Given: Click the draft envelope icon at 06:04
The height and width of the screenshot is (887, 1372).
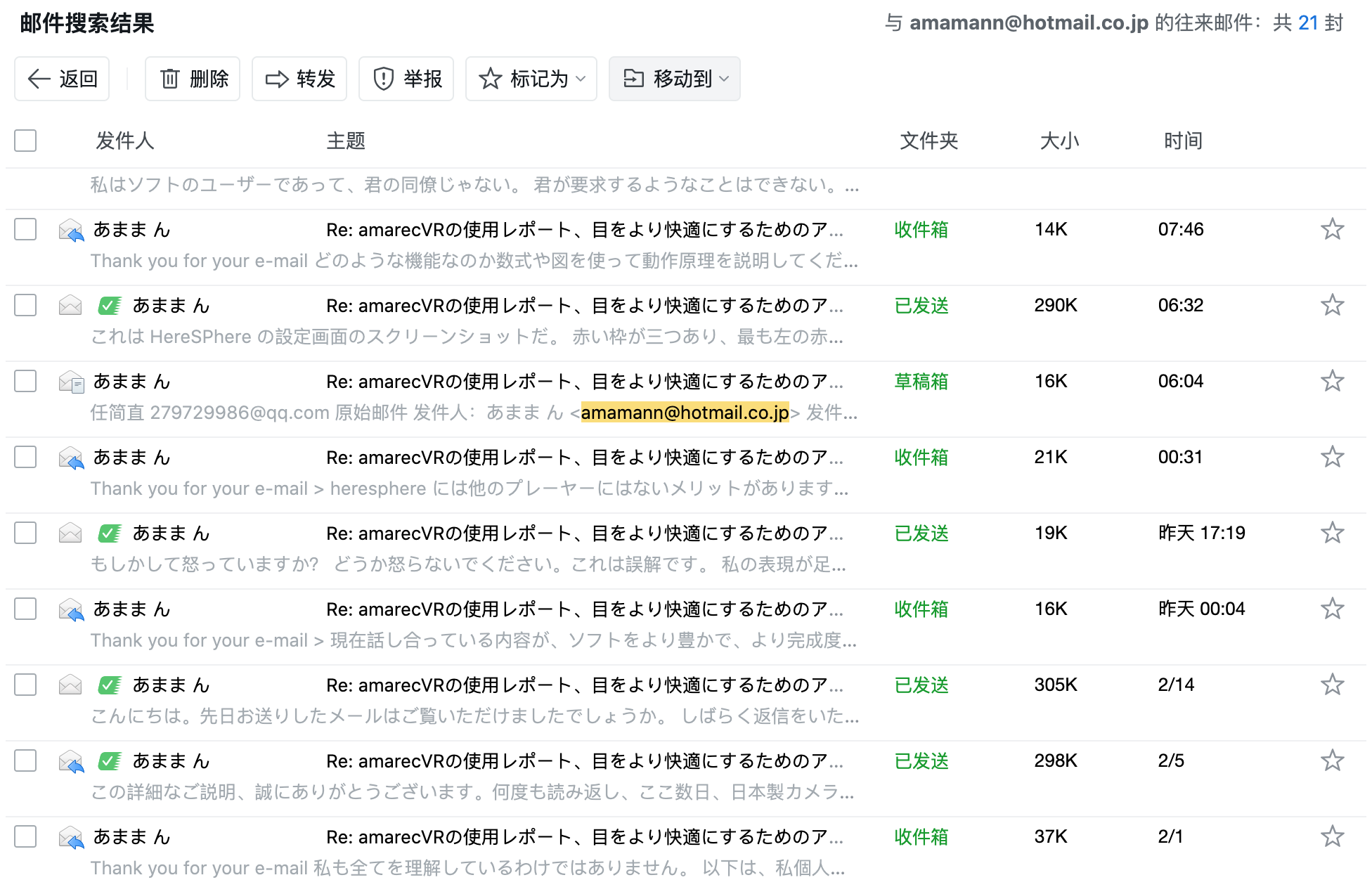Looking at the screenshot, I should 71,382.
